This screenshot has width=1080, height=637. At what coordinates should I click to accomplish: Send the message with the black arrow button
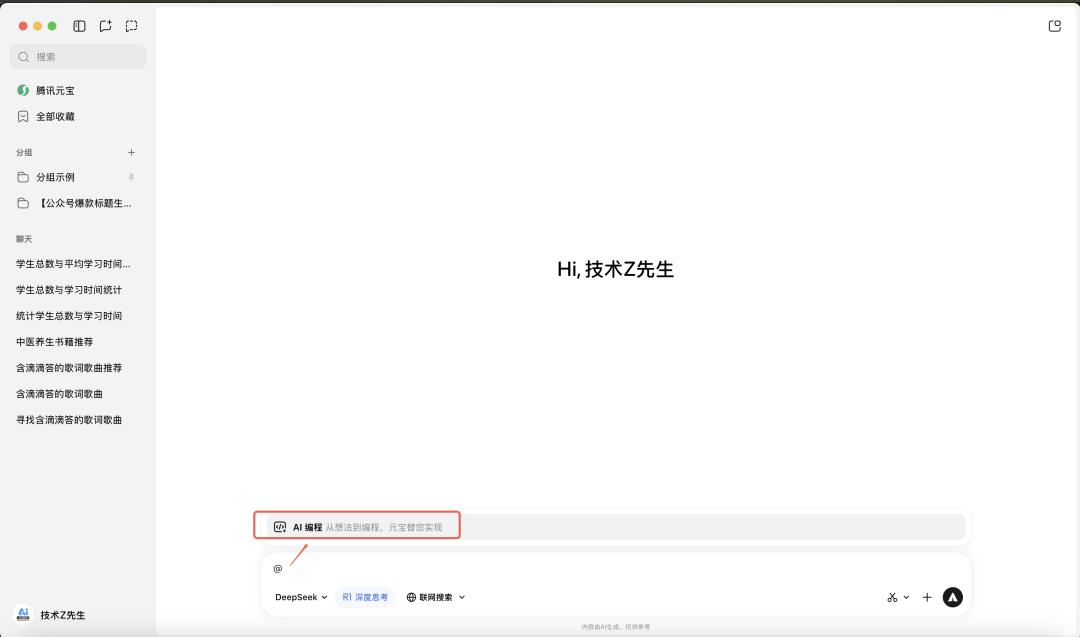953,597
